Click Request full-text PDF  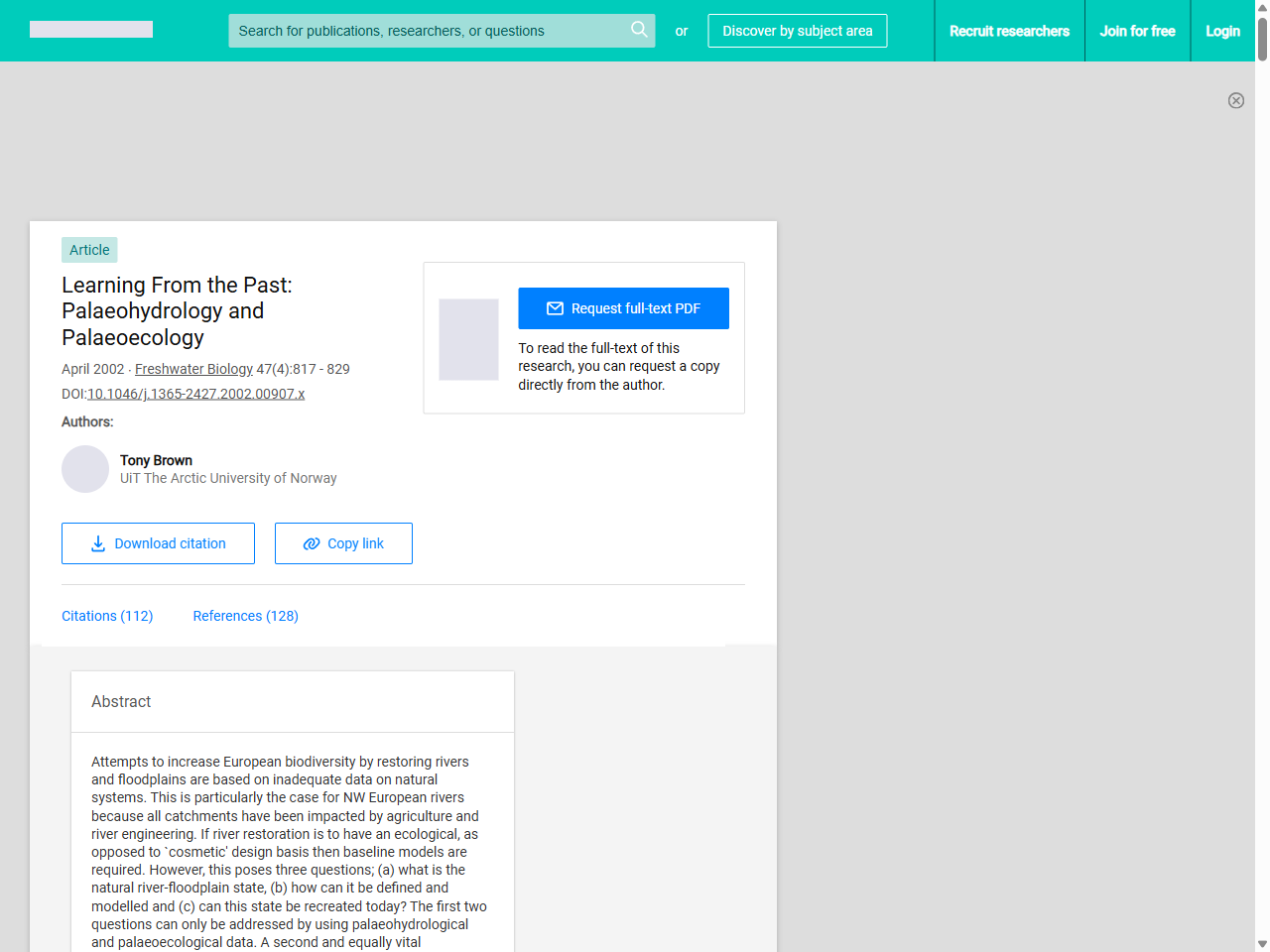tap(623, 308)
